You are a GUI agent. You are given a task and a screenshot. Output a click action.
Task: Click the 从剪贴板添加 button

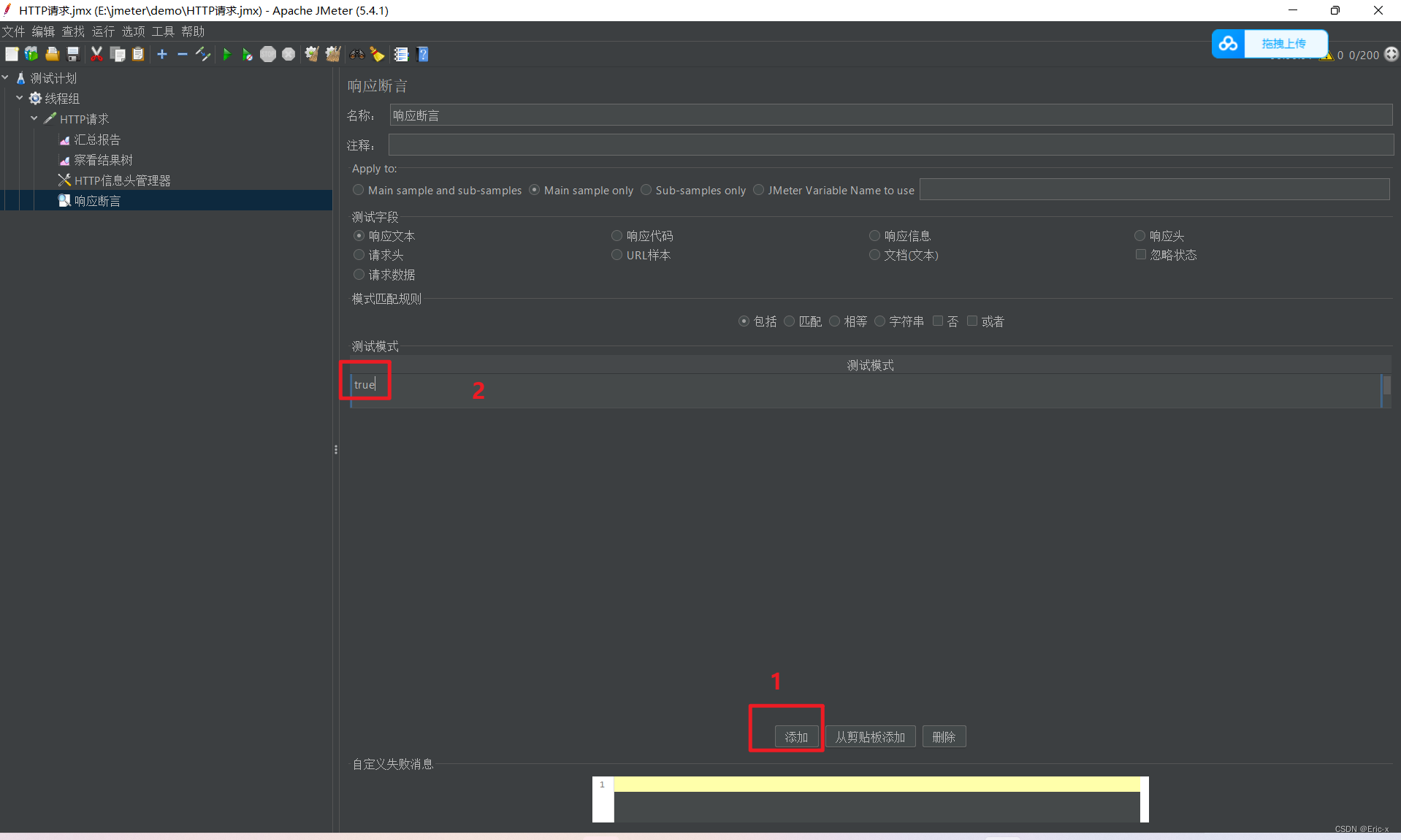(x=870, y=737)
